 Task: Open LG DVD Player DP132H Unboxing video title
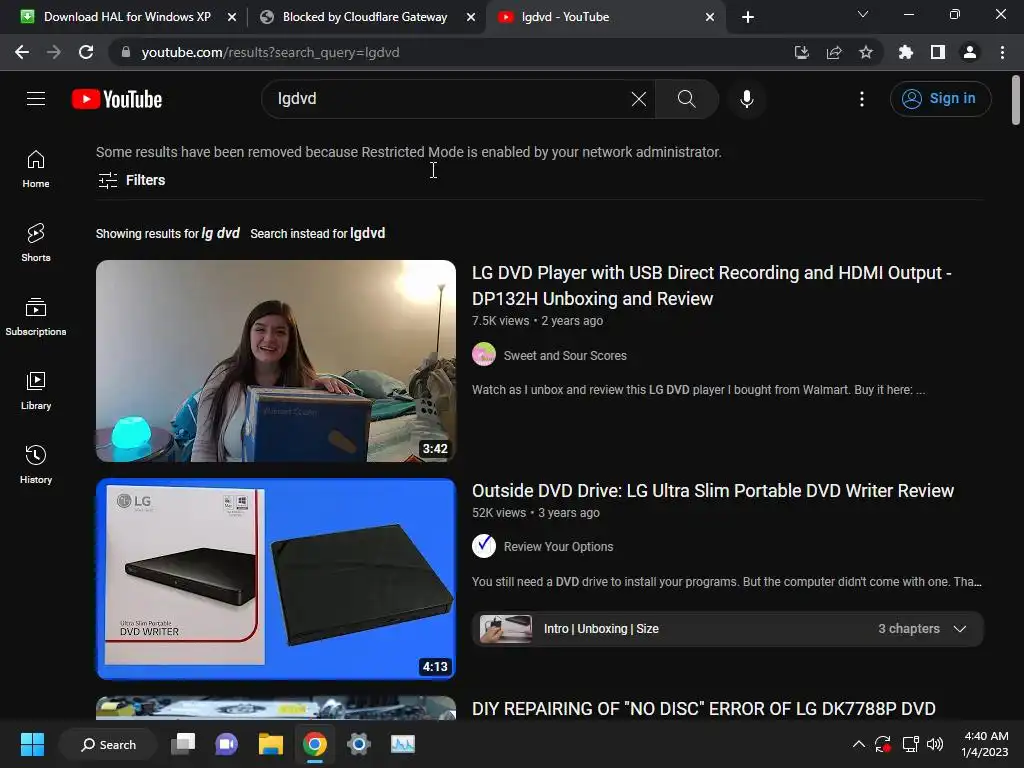click(x=712, y=285)
